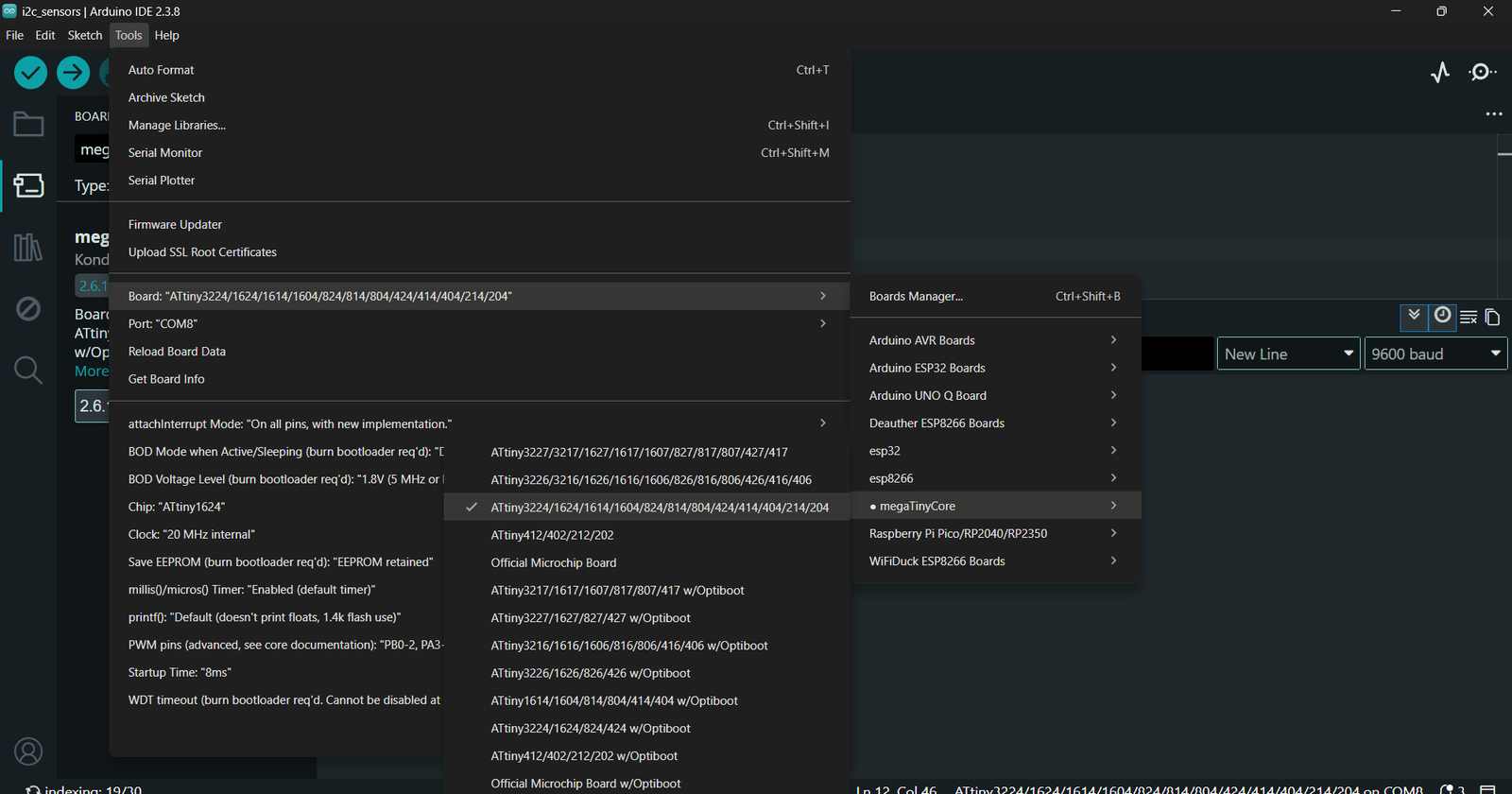Click the Upload arrow icon
This screenshot has height=794, width=1512.
point(73,73)
